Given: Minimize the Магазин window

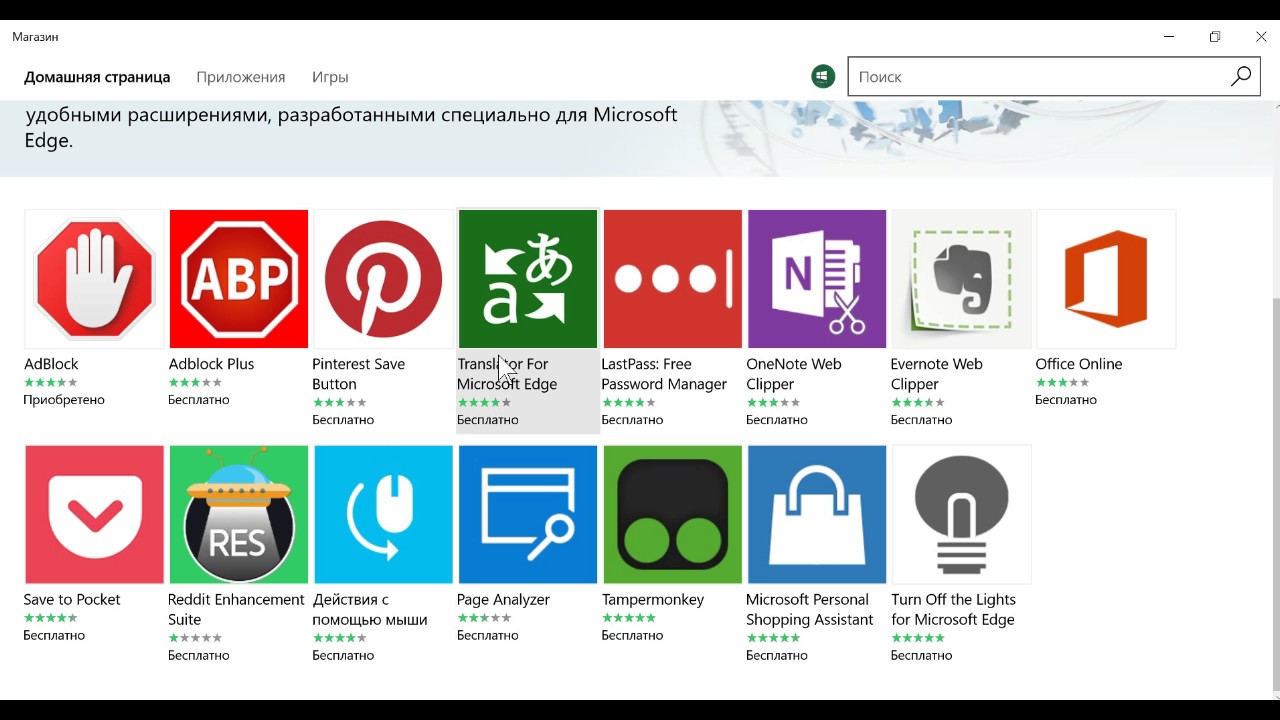Looking at the screenshot, I should pos(1169,37).
